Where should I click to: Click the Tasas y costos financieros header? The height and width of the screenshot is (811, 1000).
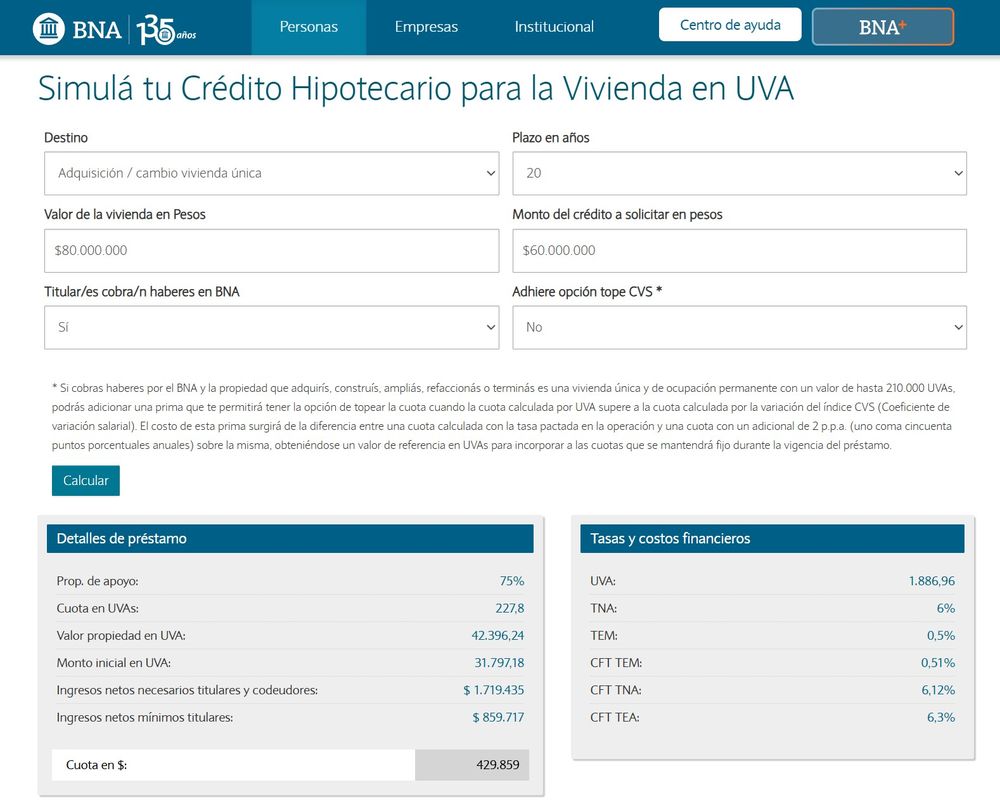[773, 538]
